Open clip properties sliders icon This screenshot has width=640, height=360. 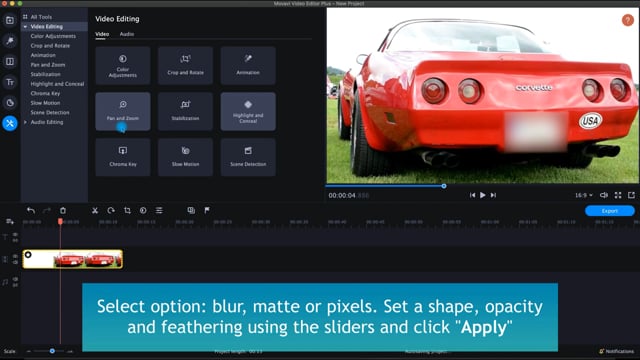click(x=159, y=210)
